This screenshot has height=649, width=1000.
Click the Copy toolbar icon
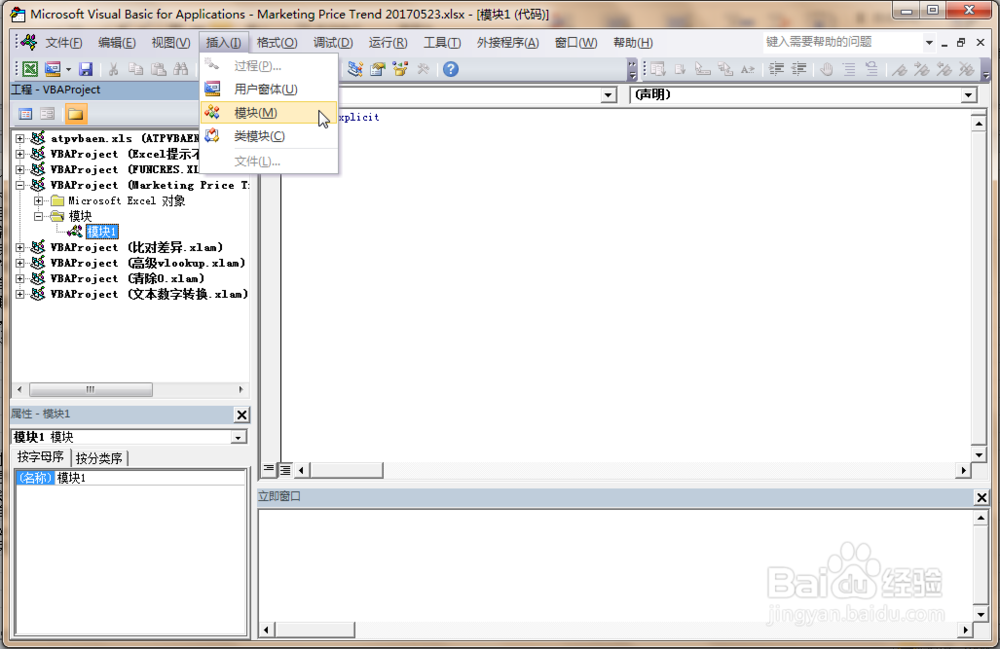coord(135,69)
